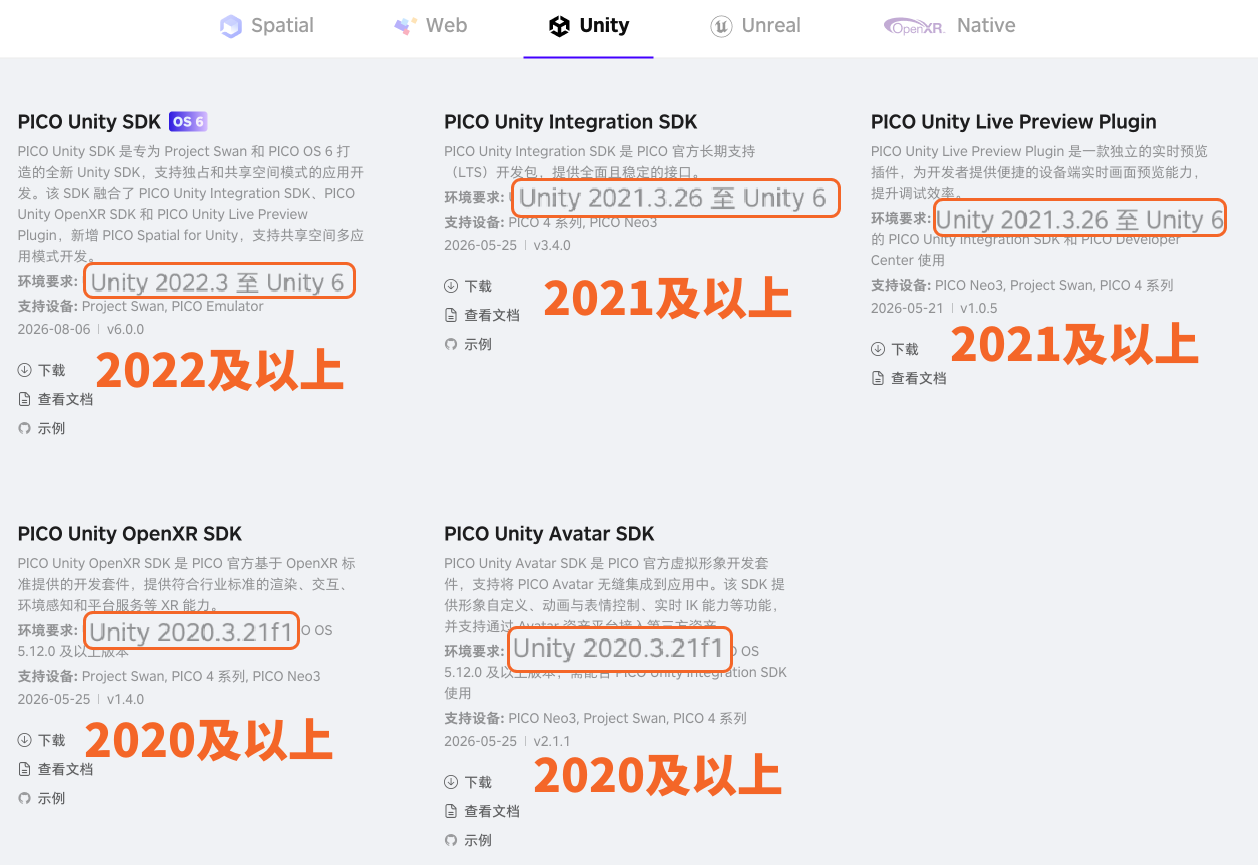The width and height of the screenshot is (1258, 865).
Task: Click version text v6.0.0
Action: 125,329
